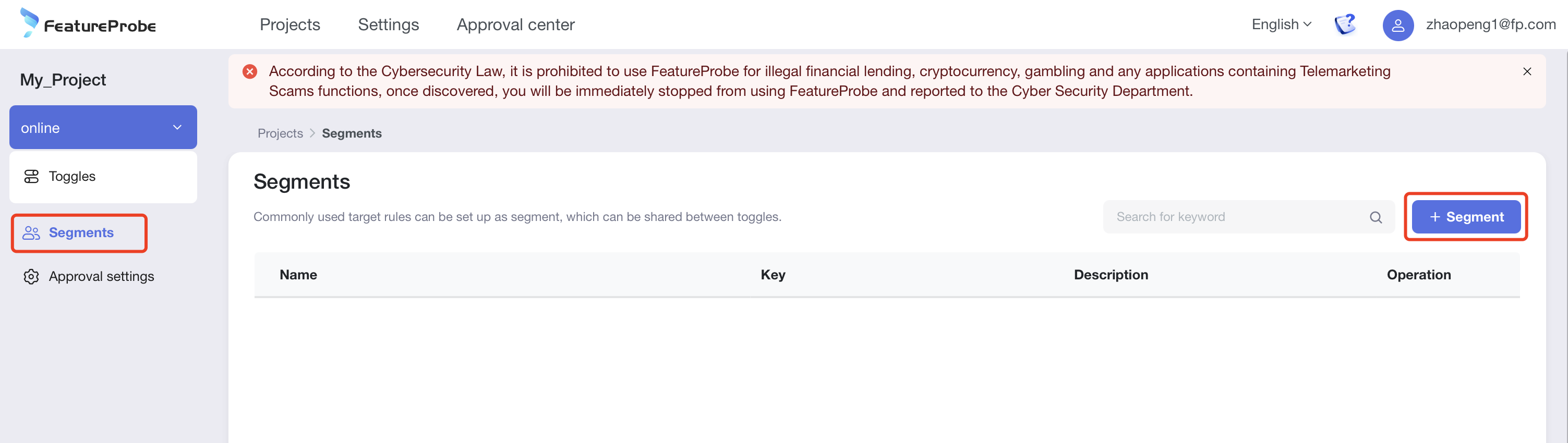Screen dimensions: 1568x443
Task: Click the Approval settings gear icon
Action: click(x=31, y=277)
